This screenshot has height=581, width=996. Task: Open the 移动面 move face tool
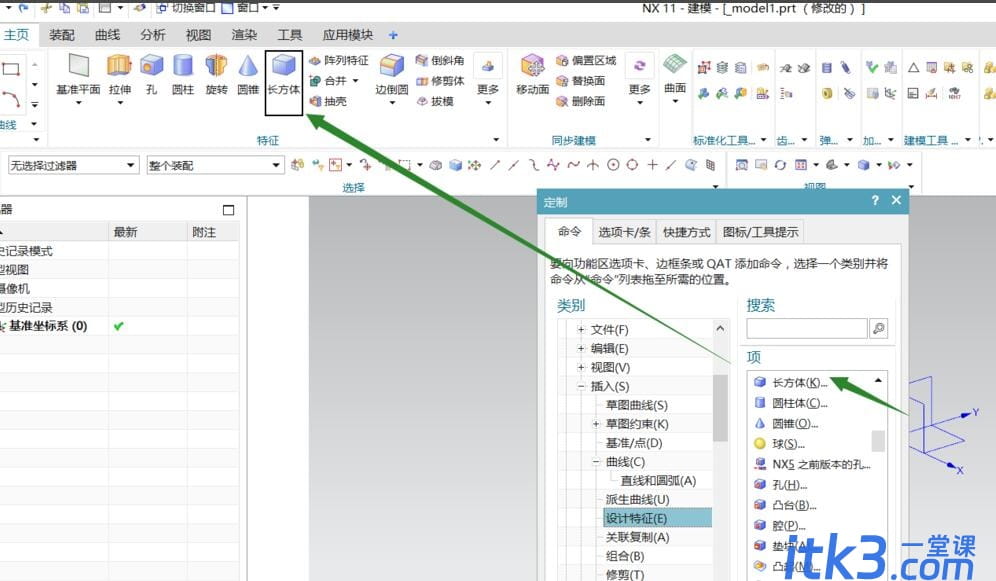[x=532, y=75]
